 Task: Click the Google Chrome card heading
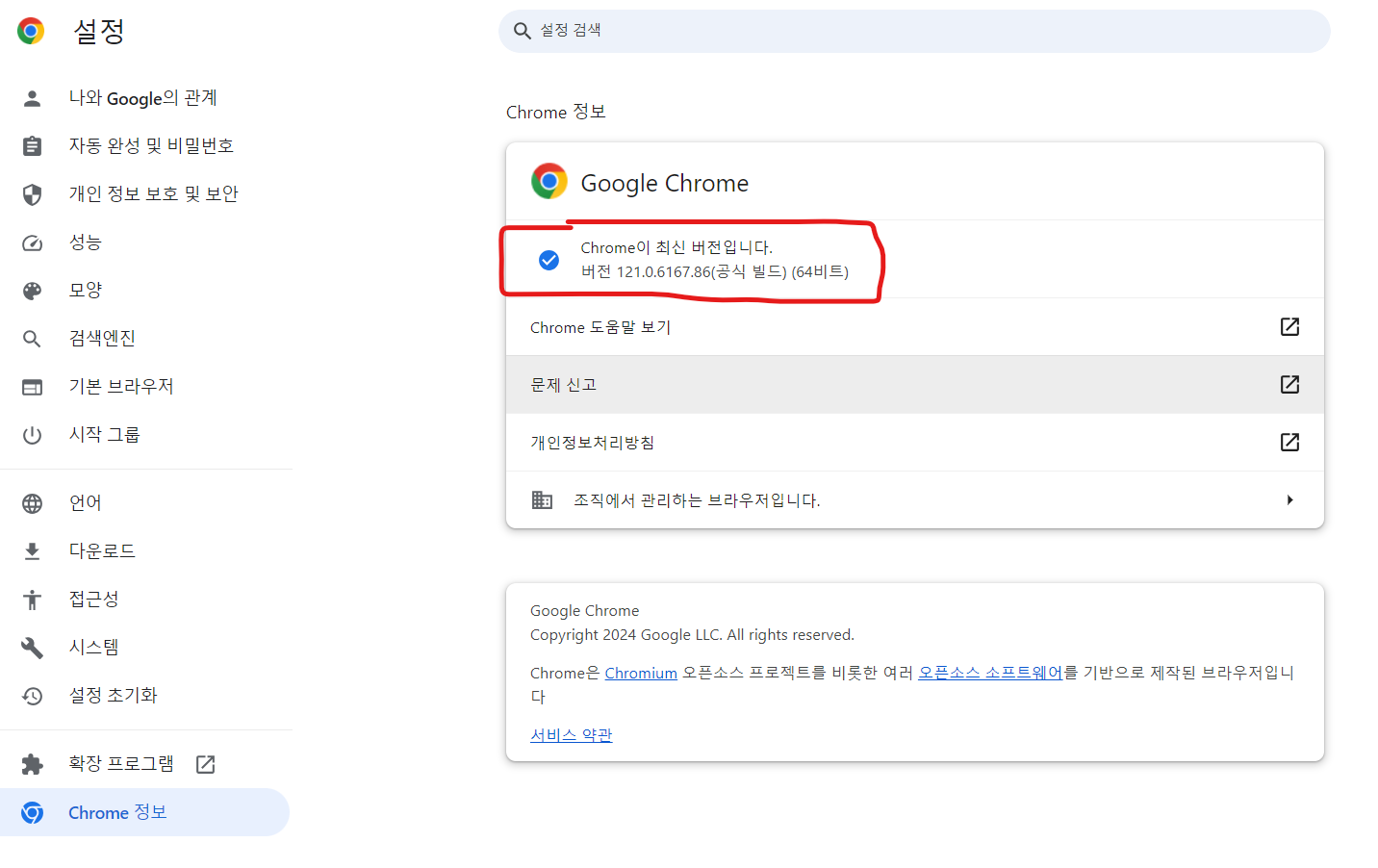pyautogui.click(x=665, y=183)
